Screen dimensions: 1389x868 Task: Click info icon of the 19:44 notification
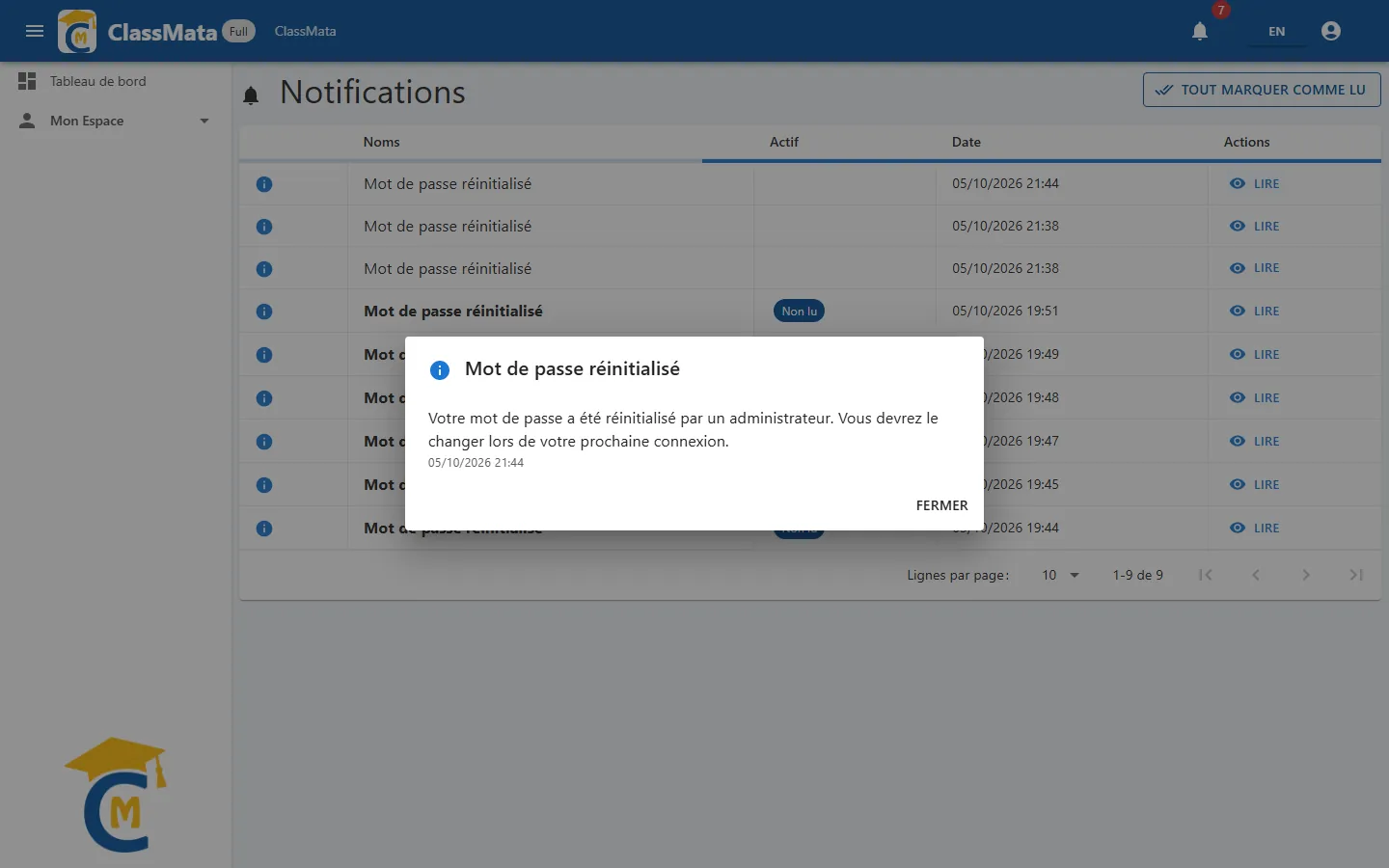[264, 529]
